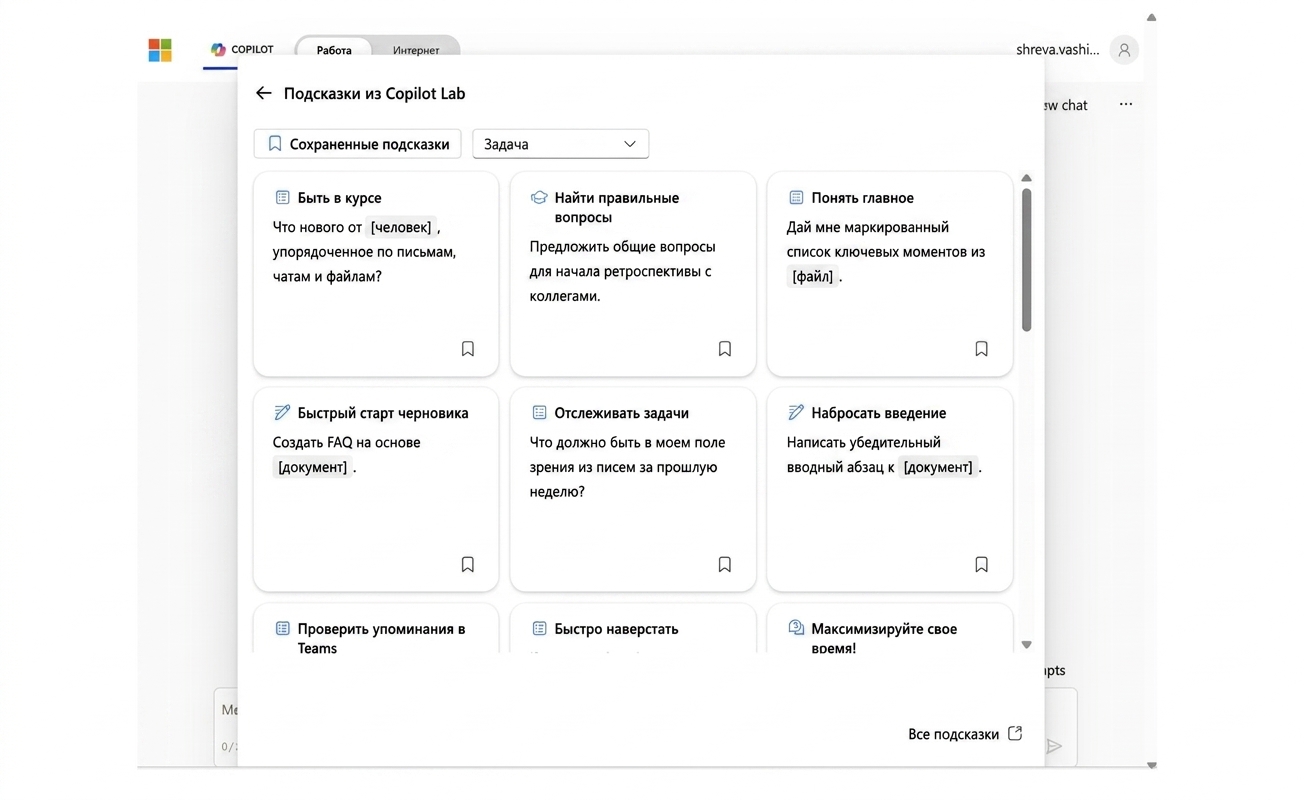Click the prompt list scroll down arrow
The image size is (1304, 800).
coord(1026,645)
